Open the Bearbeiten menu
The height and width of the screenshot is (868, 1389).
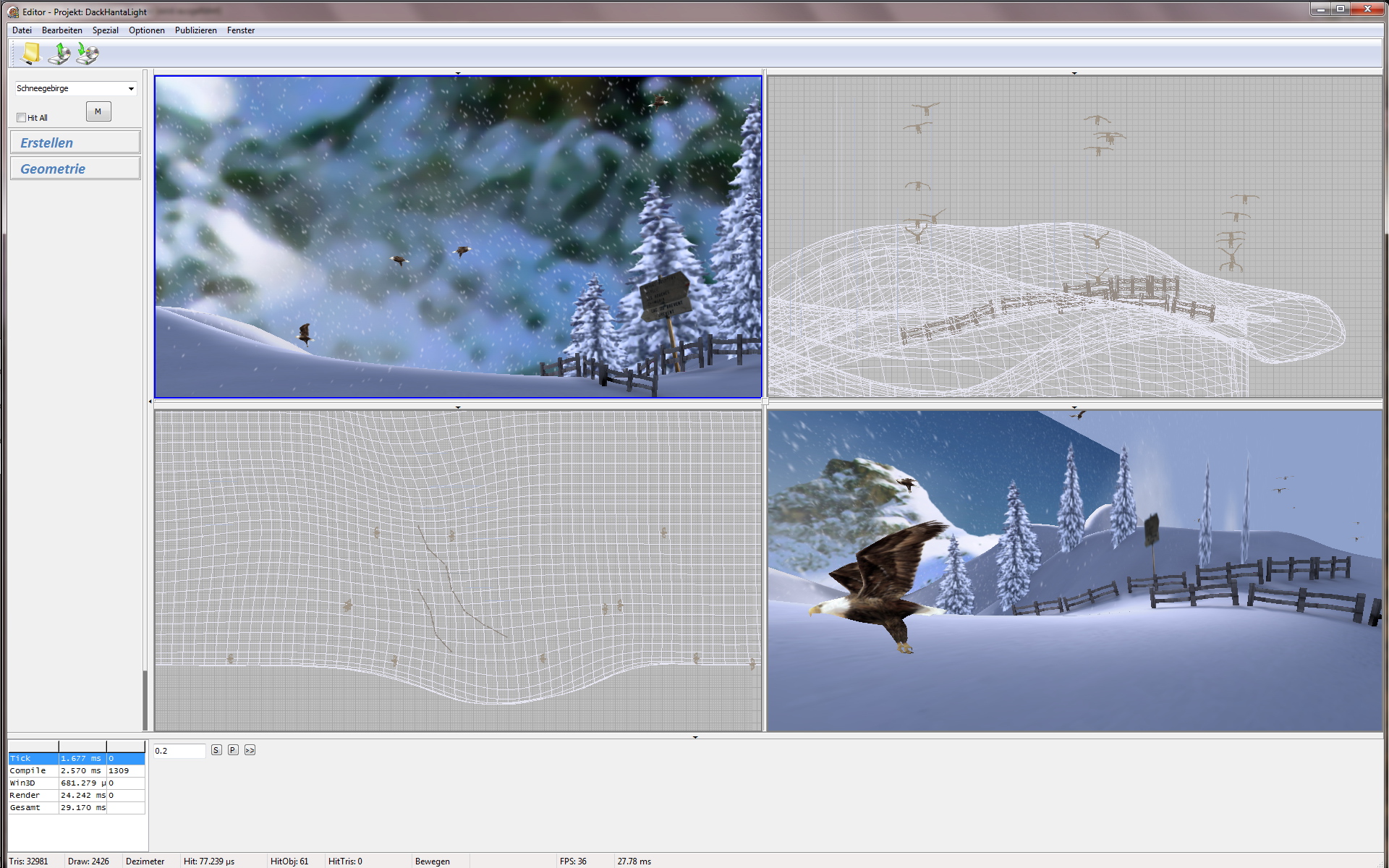coord(61,30)
